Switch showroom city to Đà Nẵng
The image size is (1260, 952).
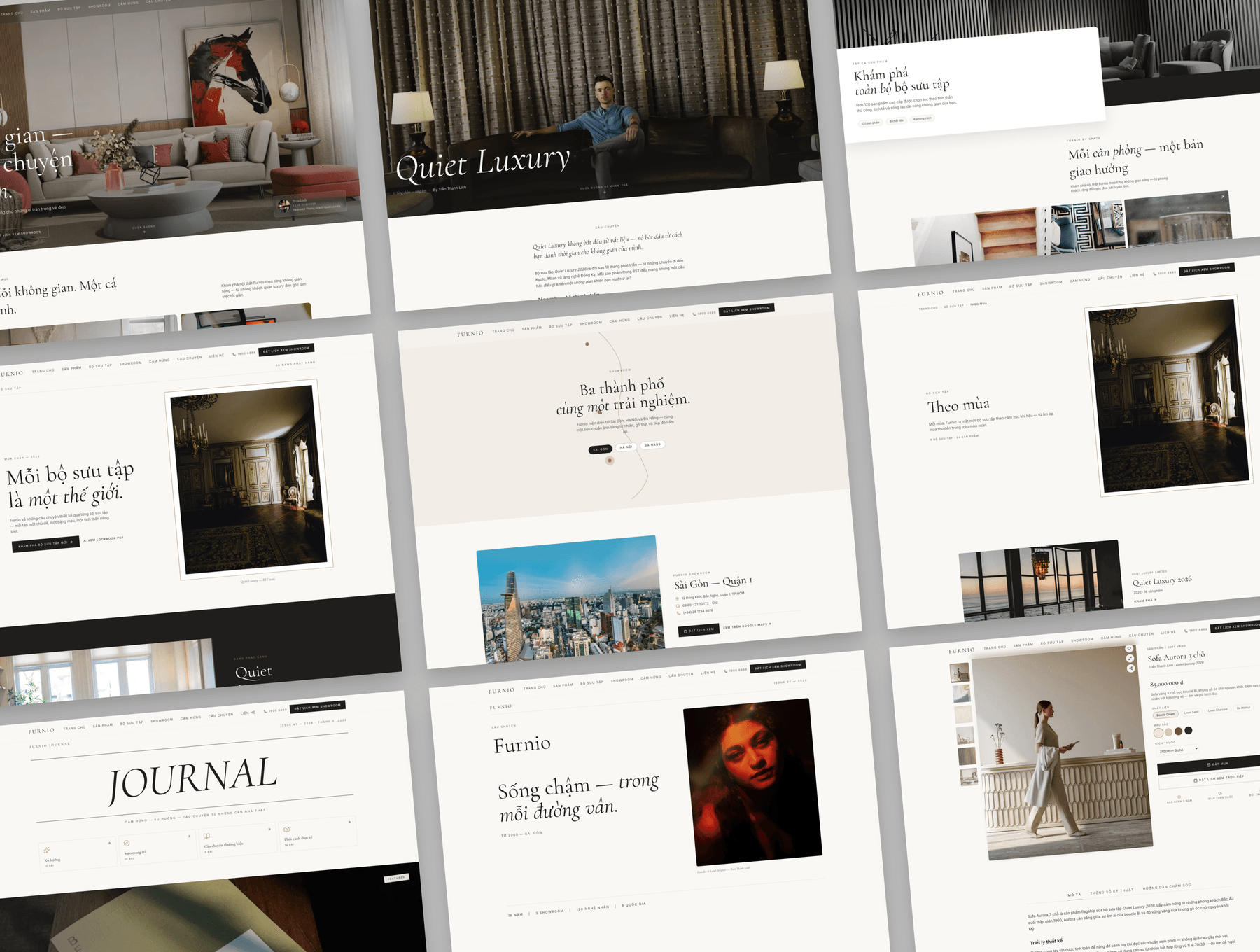pos(652,444)
